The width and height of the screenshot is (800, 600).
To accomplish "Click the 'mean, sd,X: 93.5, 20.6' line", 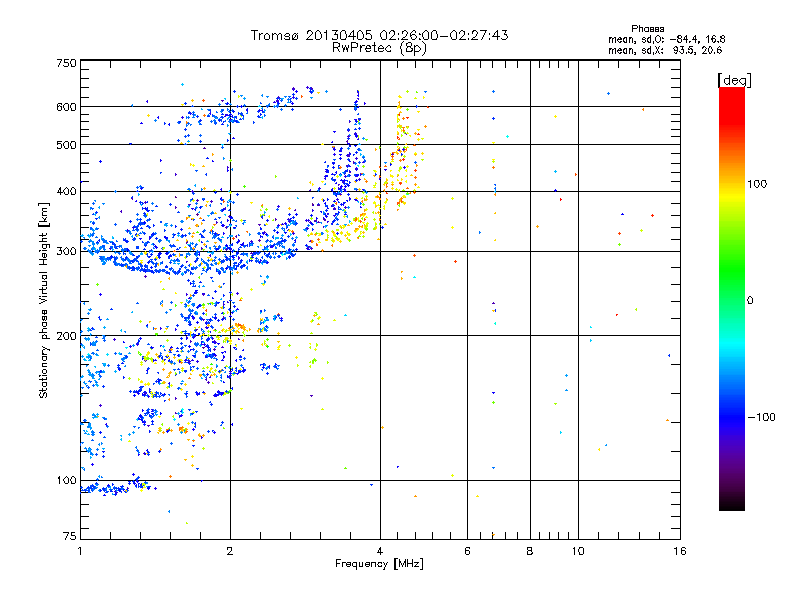I will [x=665, y=50].
